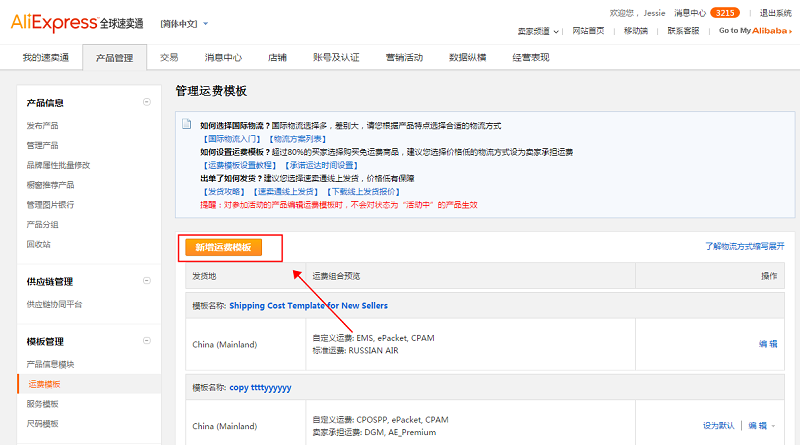
Task: Open 供应链协同平台 in sidebar
Action: (54, 305)
